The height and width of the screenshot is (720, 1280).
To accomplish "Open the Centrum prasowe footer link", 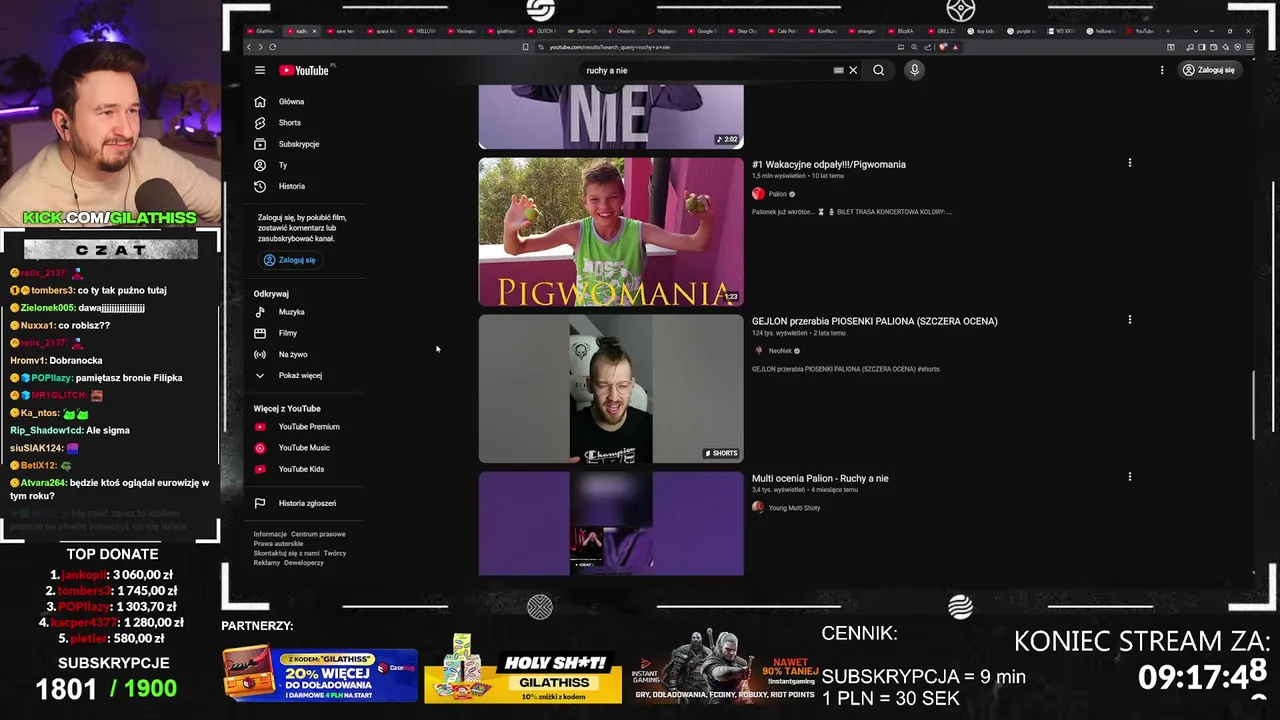I will point(318,534).
